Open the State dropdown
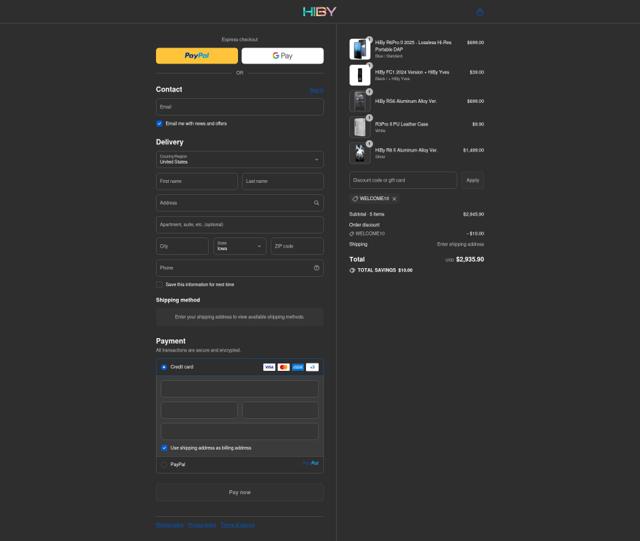Image resolution: width=640 pixels, height=541 pixels. pyautogui.click(x=240, y=246)
